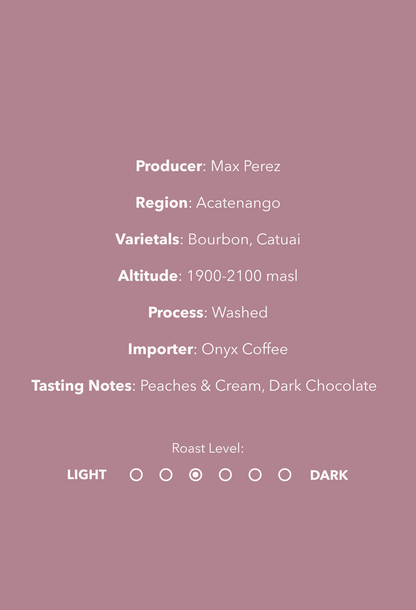Click the Producer label
The height and width of the screenshot is (610, 416).
tap(169, 166)
